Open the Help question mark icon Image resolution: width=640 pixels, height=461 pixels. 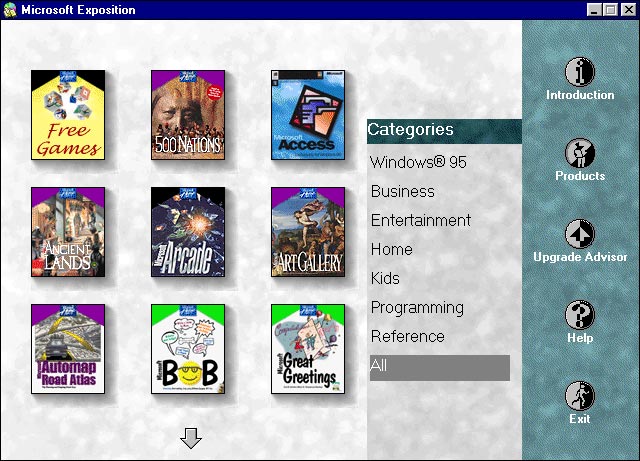click(x=580, y=315)
